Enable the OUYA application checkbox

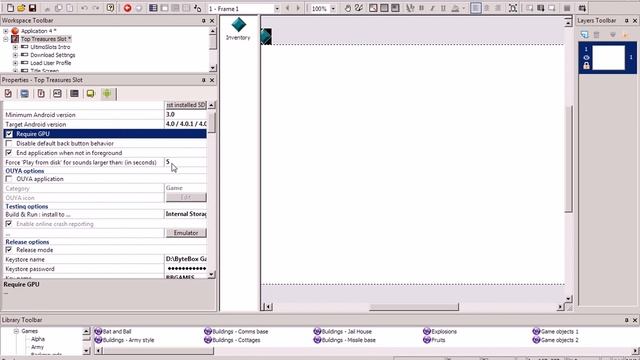point(9,179)
